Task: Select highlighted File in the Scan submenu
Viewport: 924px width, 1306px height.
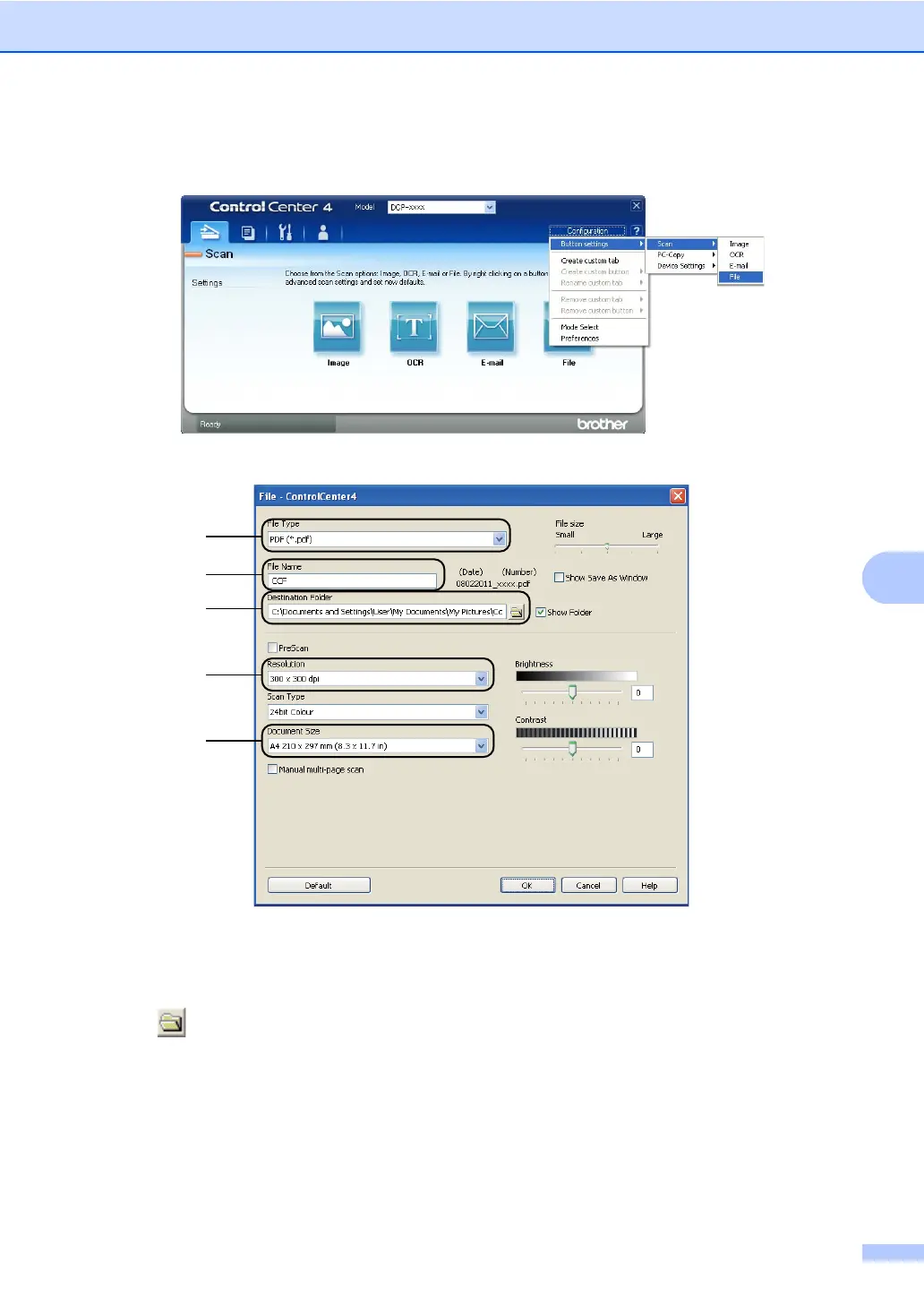Action: [740, 277]
